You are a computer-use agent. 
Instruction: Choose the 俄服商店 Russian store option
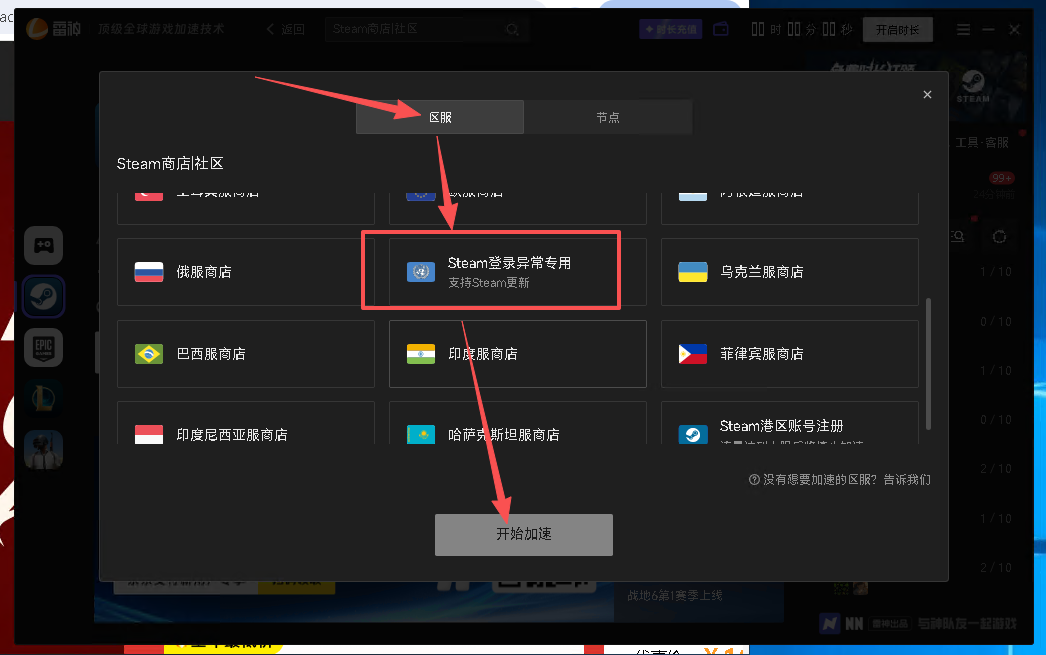[246, 272]
